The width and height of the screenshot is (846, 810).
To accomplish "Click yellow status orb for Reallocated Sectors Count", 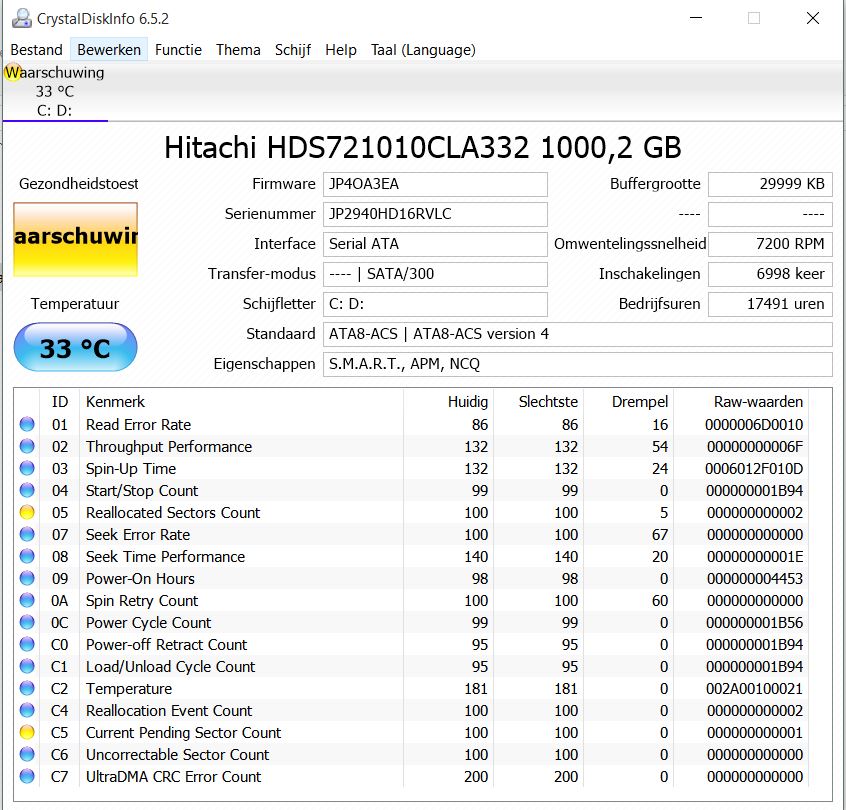I will tap(27, 512).
